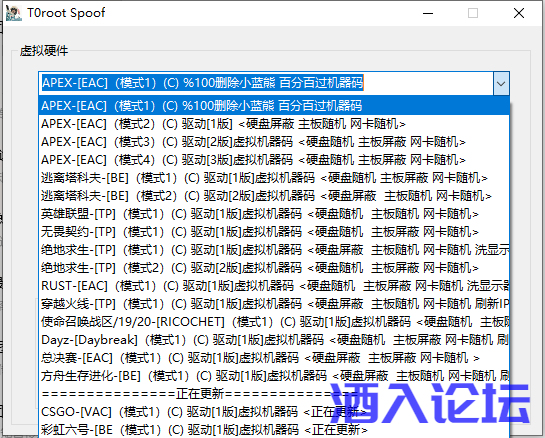Collapse the virtual hardware dropdown arrow

(x=501, y=83)
